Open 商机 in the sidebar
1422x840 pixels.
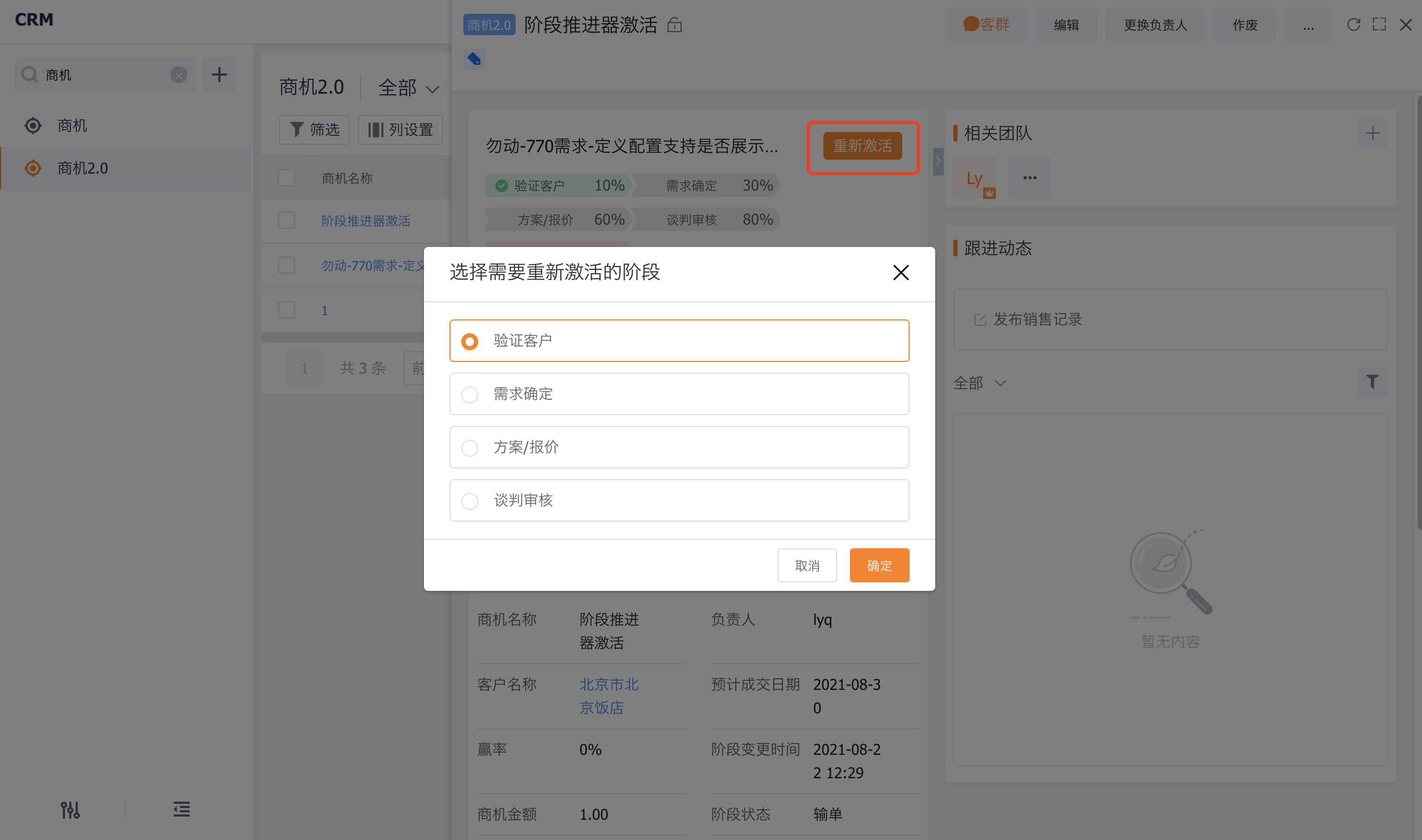126,126
